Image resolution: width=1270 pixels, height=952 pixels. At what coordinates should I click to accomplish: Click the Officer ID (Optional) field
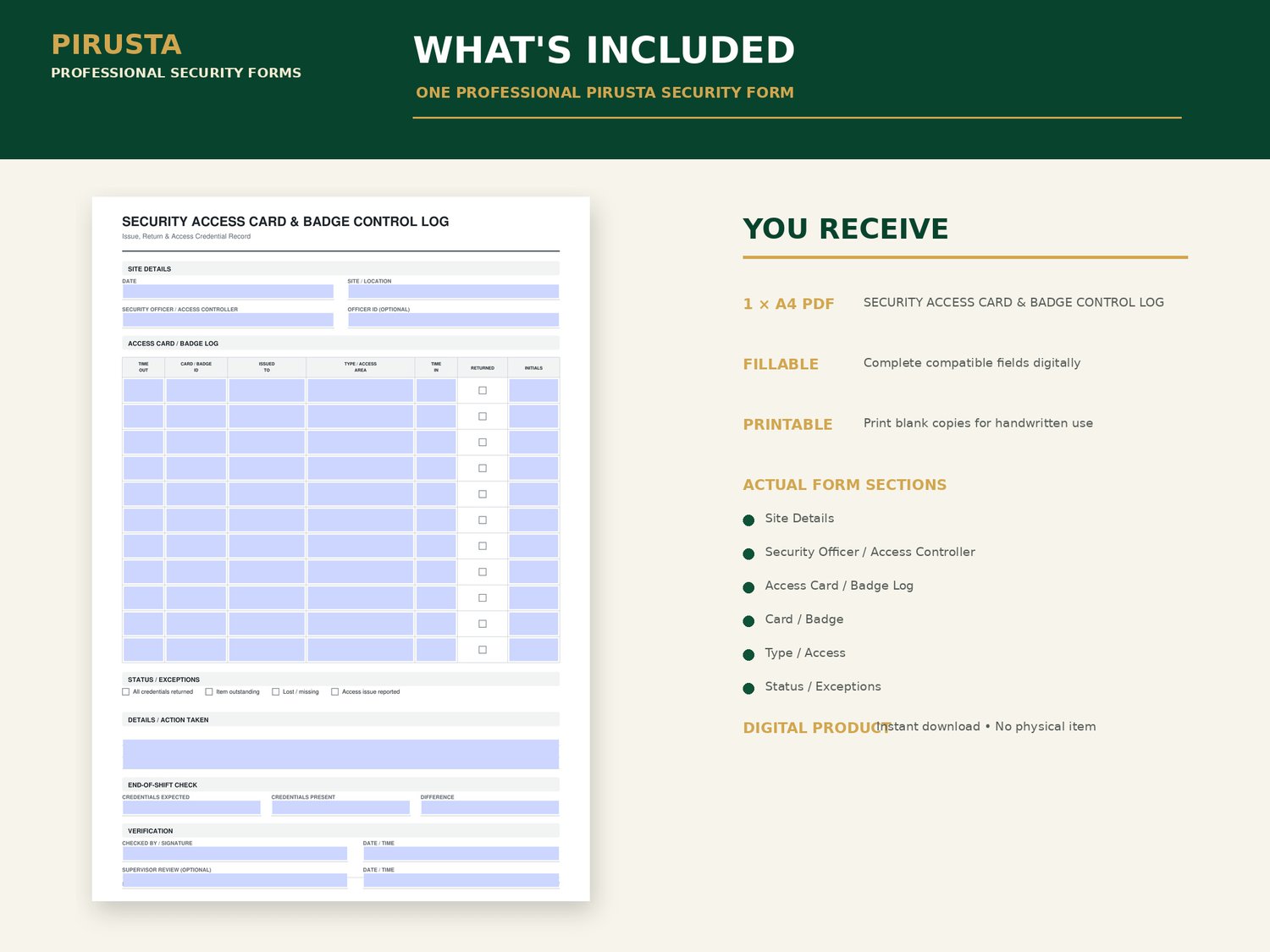point(453,320)
